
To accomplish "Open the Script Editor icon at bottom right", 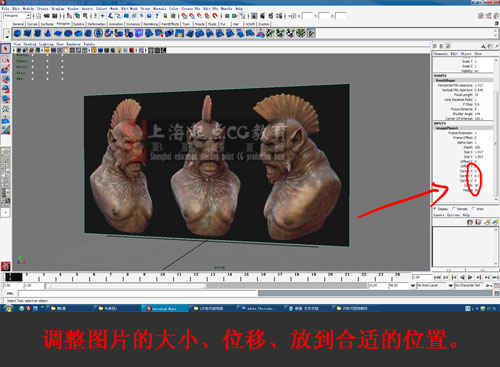I will pos(497,293).
